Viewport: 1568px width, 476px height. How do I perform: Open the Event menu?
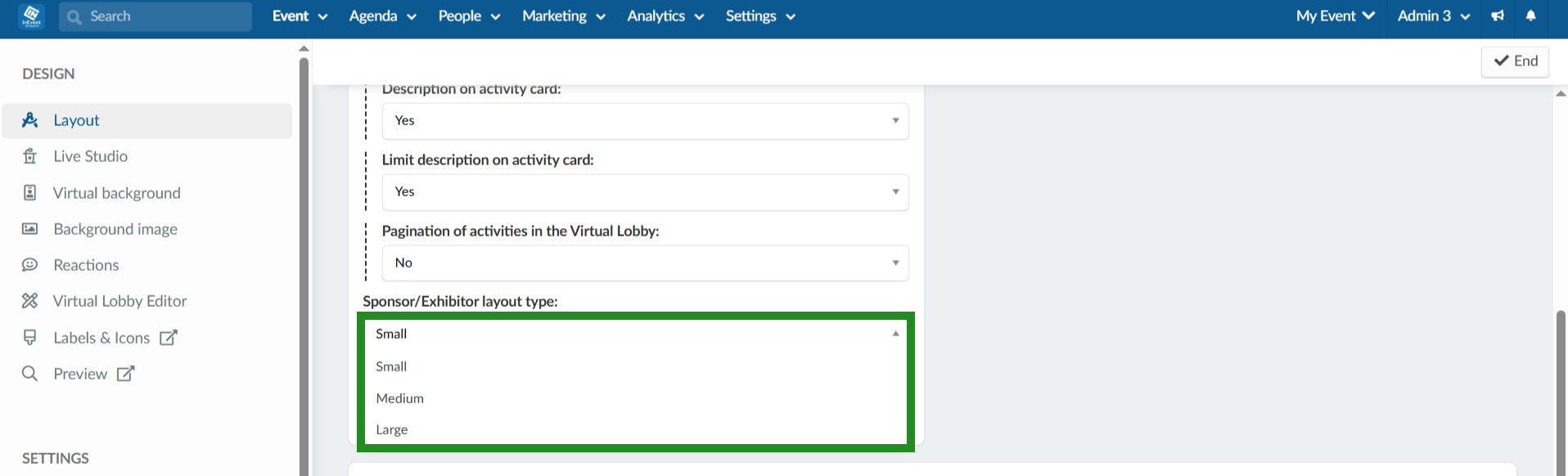coord(300,16)
